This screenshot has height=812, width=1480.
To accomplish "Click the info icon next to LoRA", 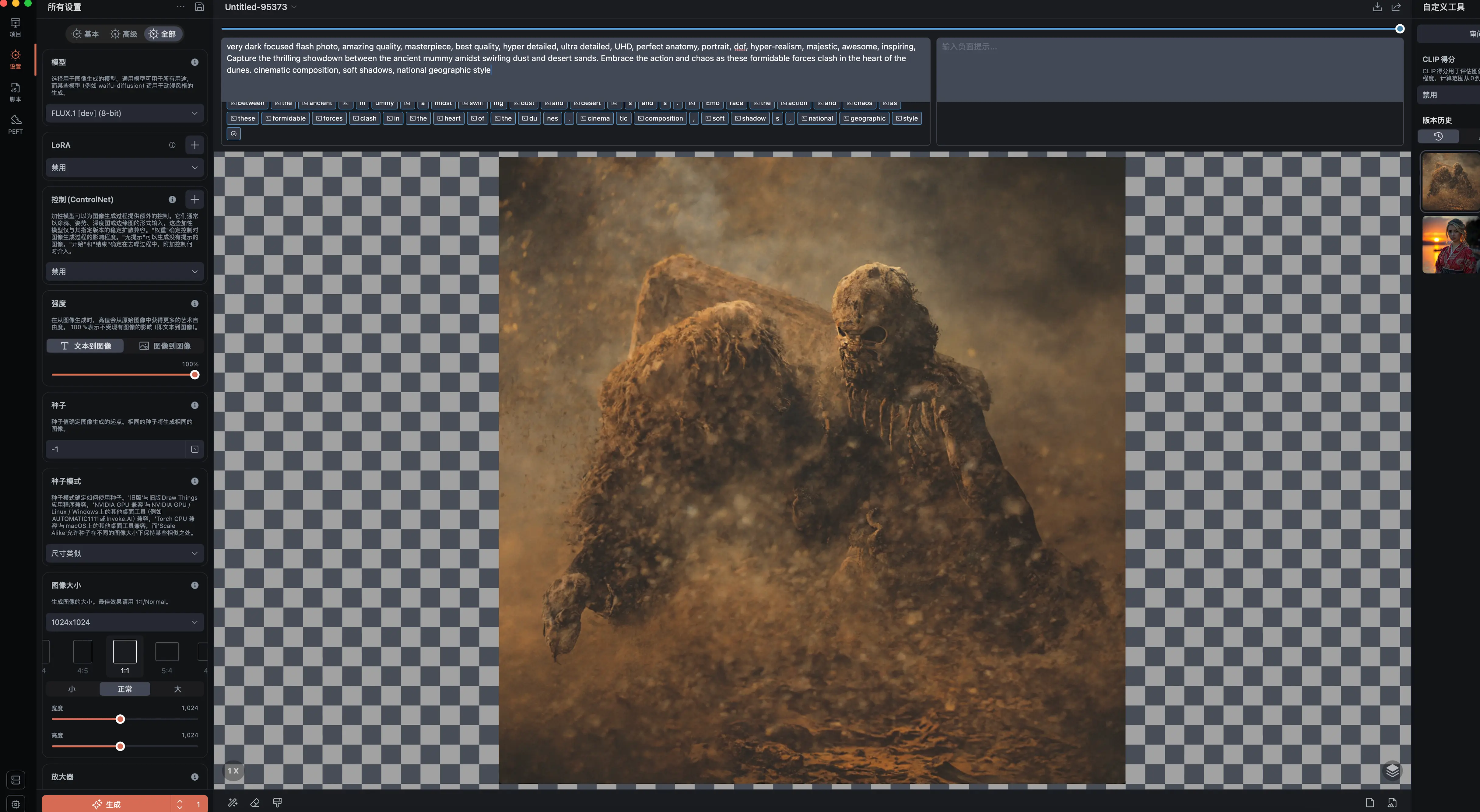I will tap(172, 145).
